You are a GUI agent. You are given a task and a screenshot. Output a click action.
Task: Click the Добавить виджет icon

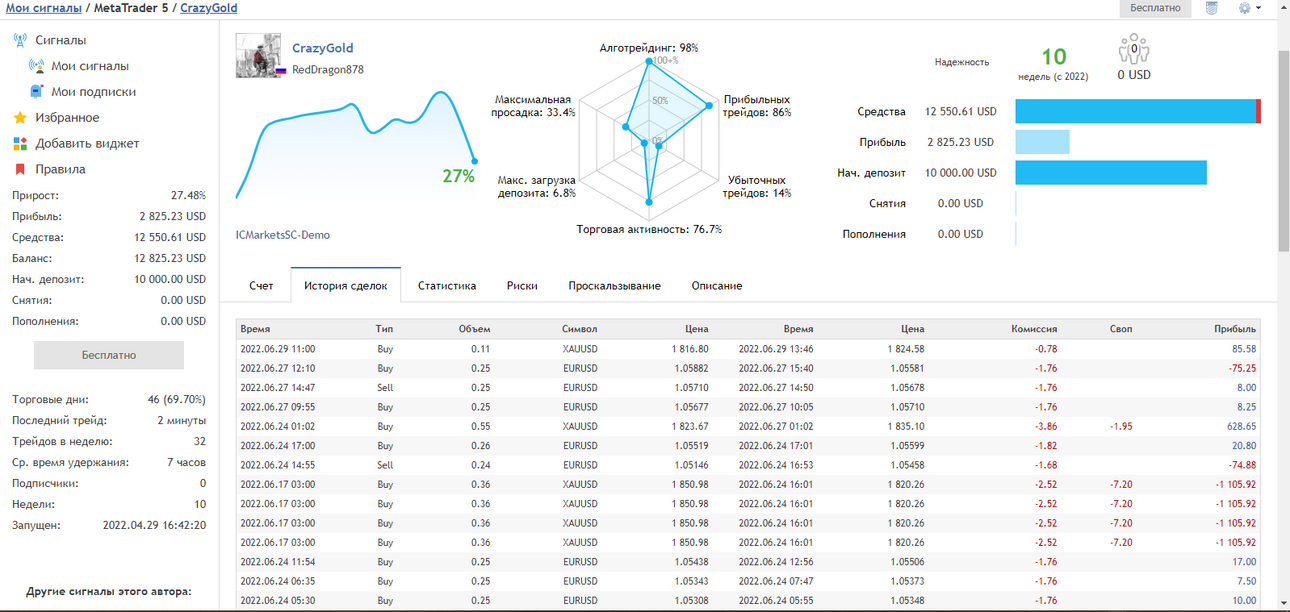click(20, 144)
